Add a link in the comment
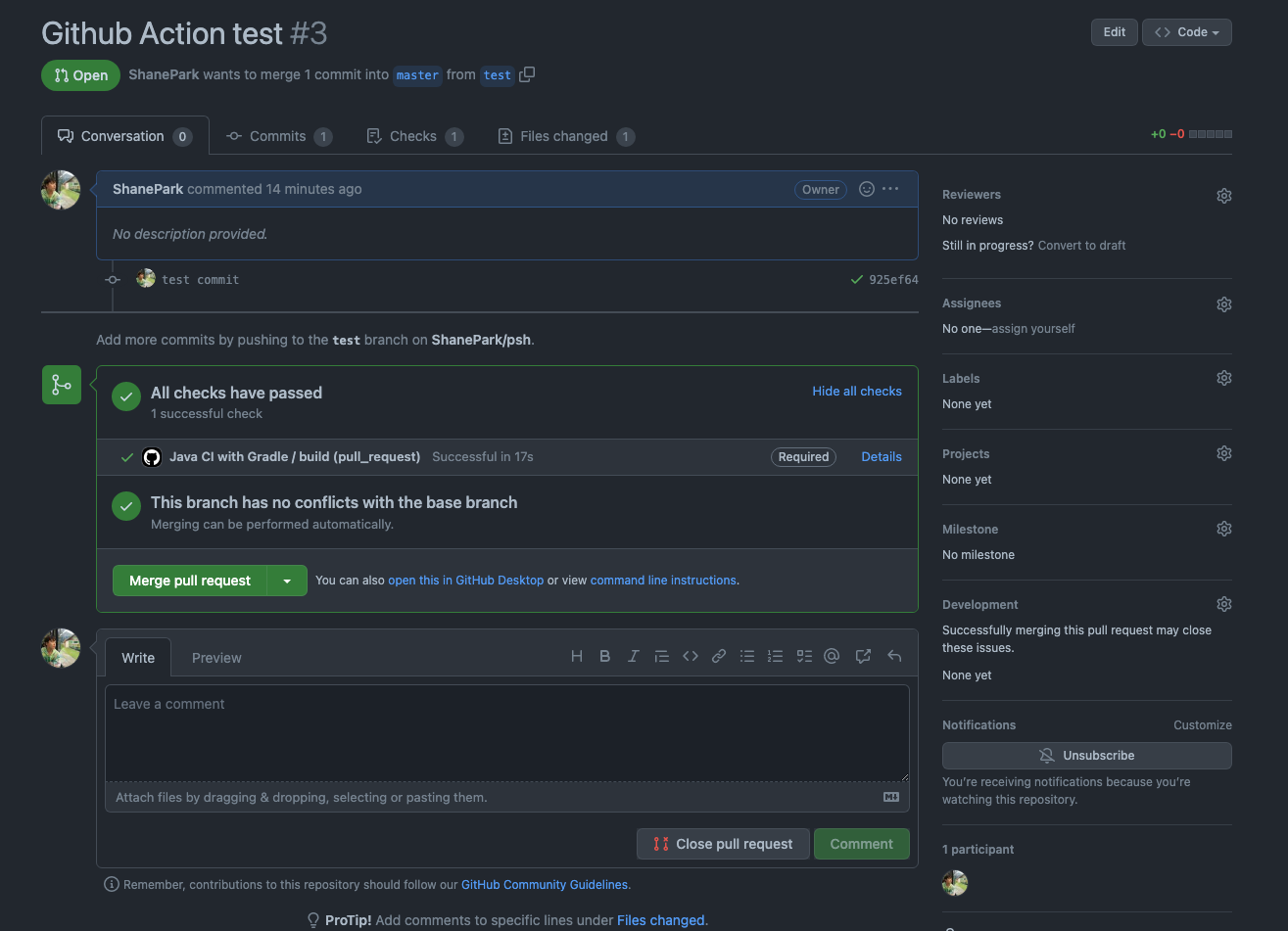 pos(719,656)
